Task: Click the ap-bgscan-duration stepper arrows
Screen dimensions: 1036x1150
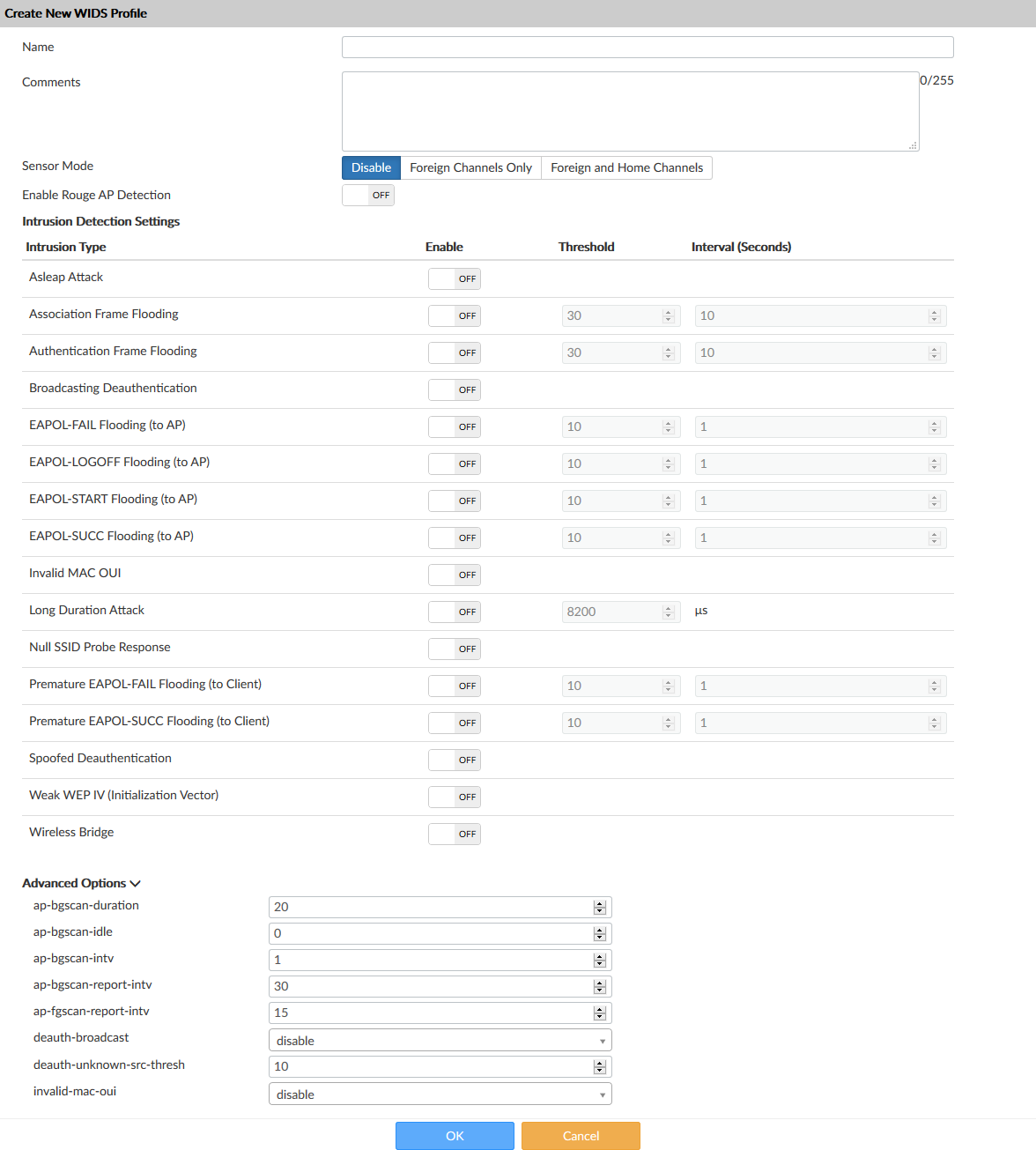Action: [x=600, y=907]
